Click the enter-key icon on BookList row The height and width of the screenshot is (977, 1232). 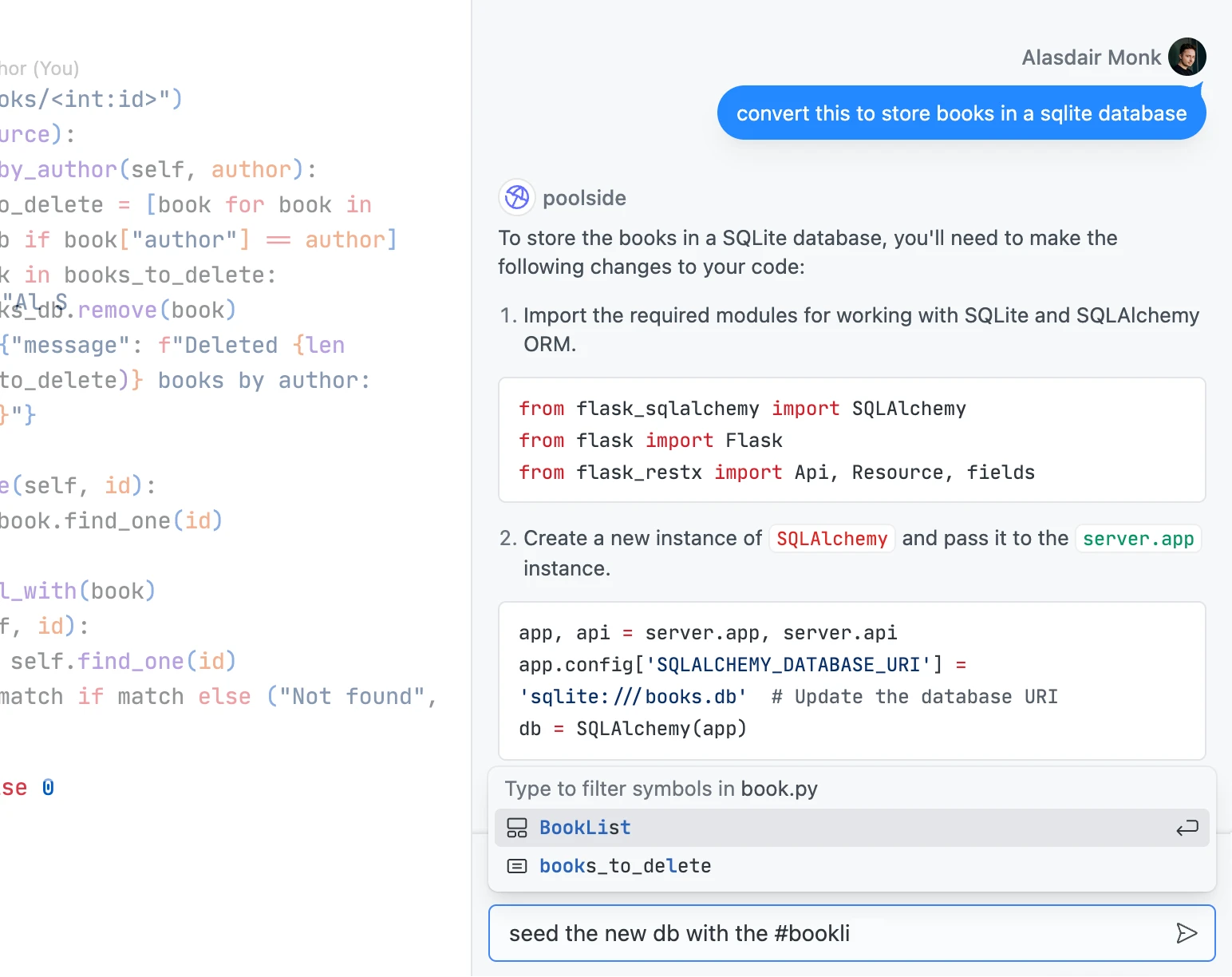(1187, 828)
